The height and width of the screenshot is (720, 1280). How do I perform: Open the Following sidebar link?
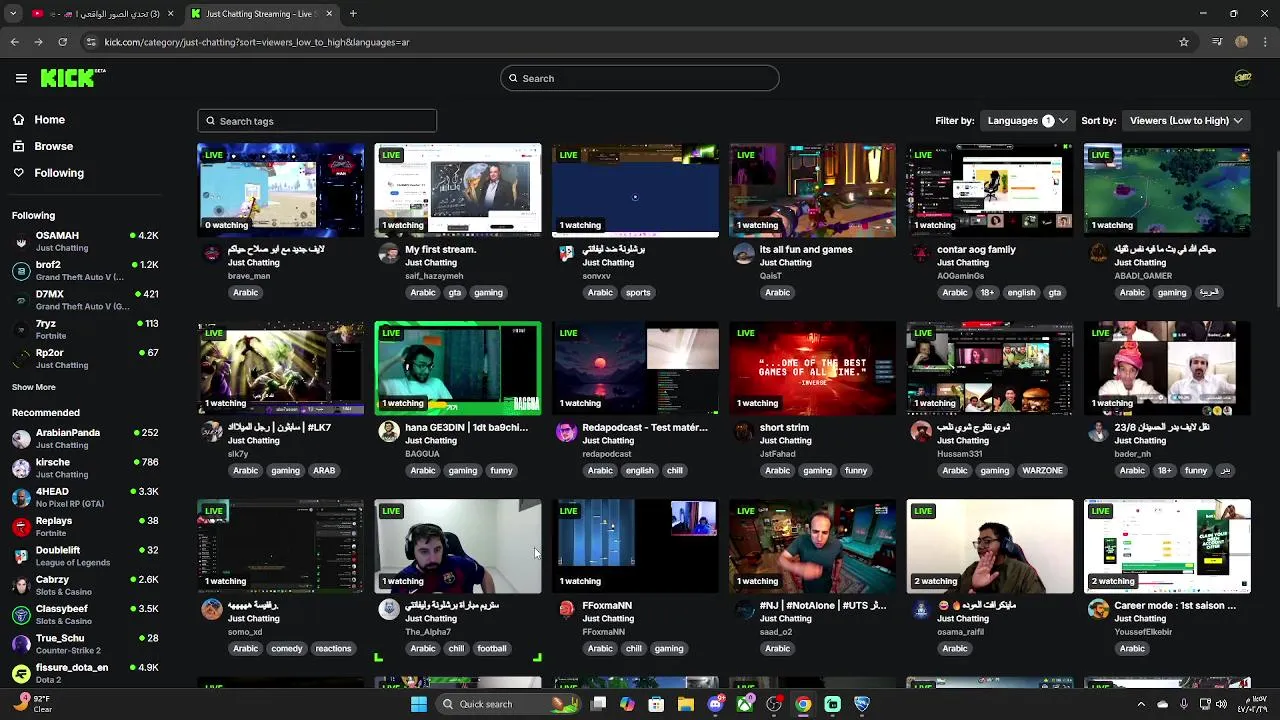point(58,173)
